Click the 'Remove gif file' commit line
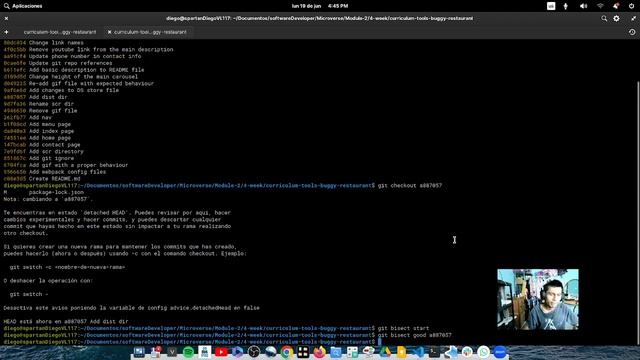The height and width of the screenshot is (360, 640). click(40, 111)
